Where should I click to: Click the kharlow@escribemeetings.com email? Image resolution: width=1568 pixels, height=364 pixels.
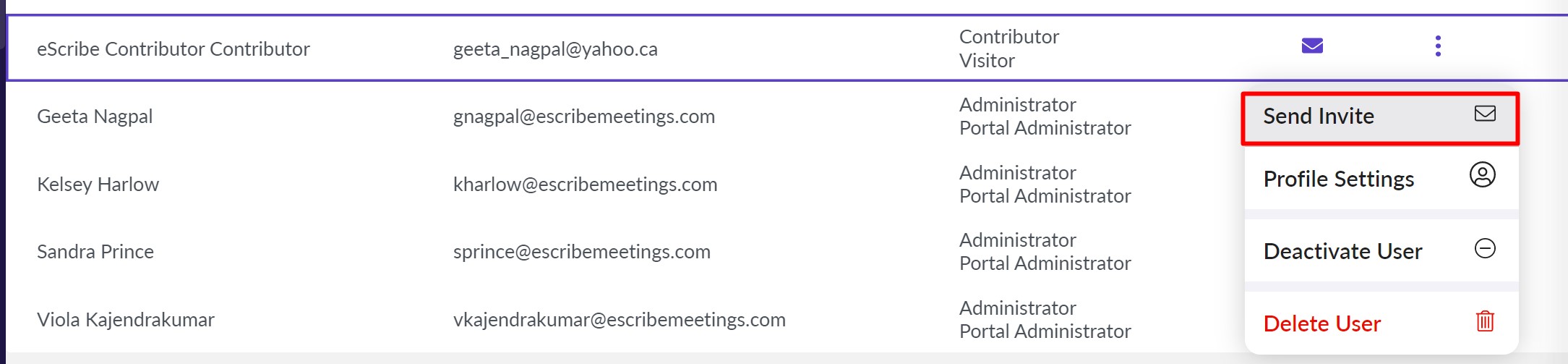585,185
